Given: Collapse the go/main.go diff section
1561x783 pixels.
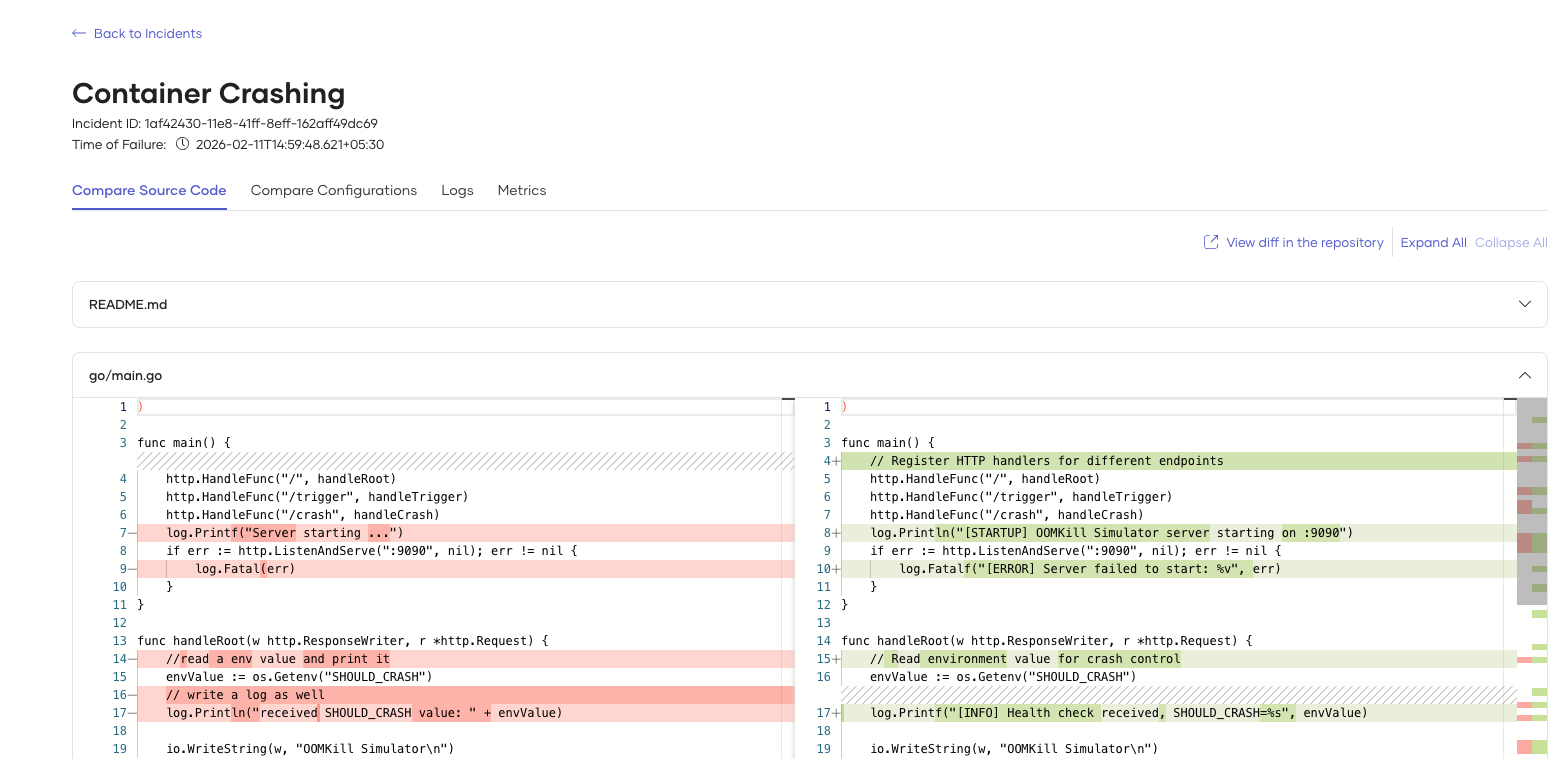Looking at the screenshot, I should pos(1524,376).
